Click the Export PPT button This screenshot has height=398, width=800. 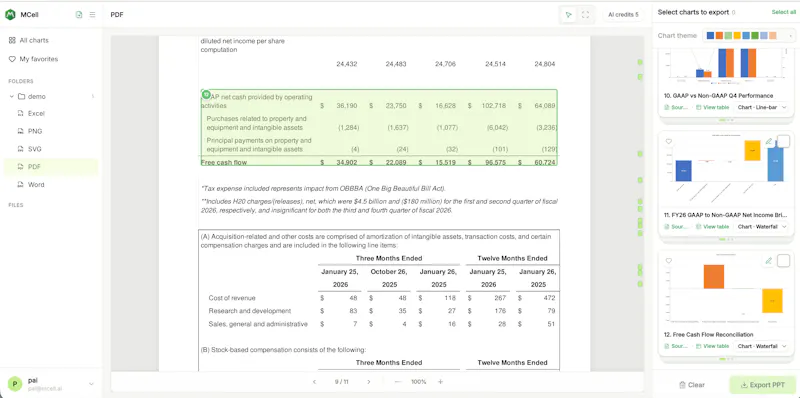[763, 385]
